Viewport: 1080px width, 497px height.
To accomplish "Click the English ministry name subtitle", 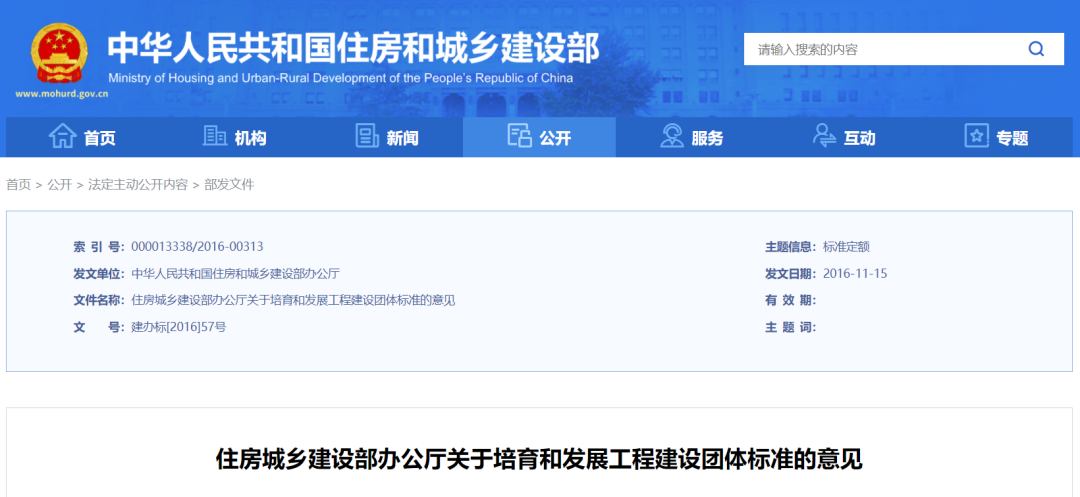I will [x=340, y=78].
